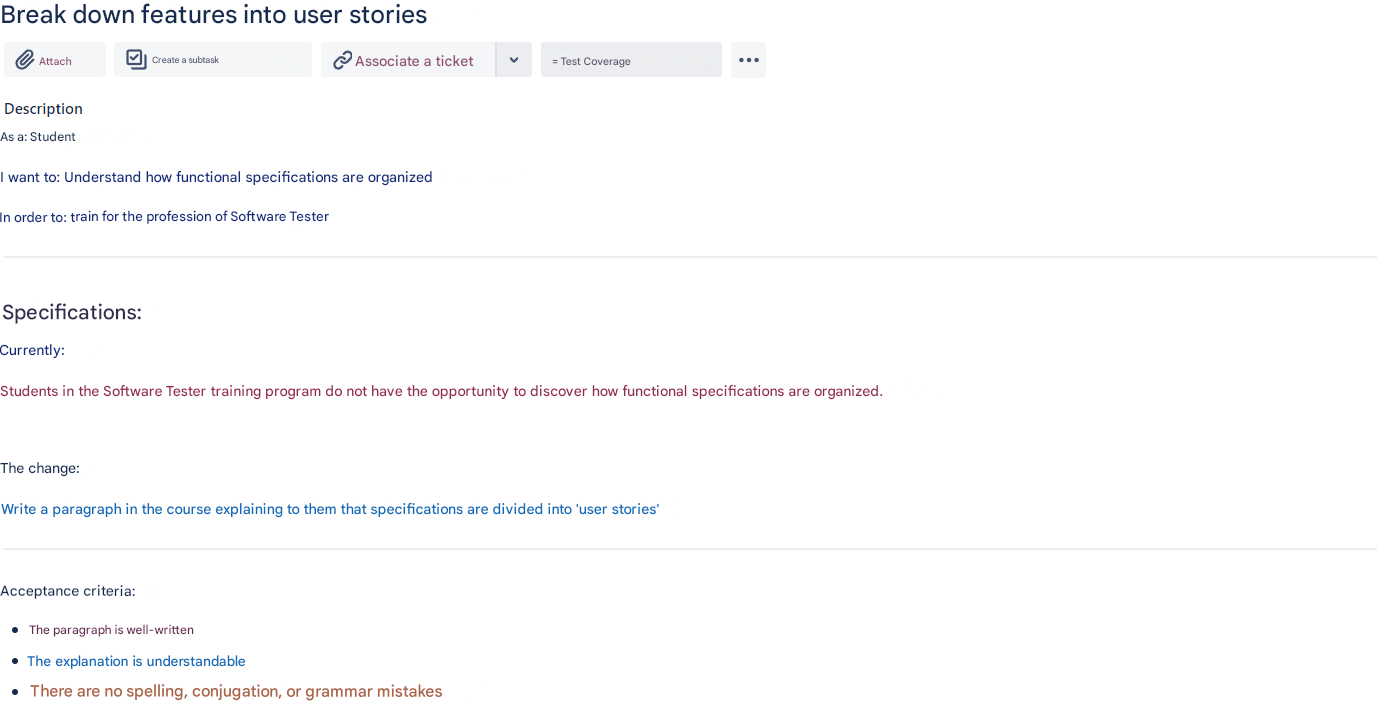Viewport: 1377px width, 714px height.
Task: Click the 'I want to: Understand' description line
Action: tap(216, 177)
